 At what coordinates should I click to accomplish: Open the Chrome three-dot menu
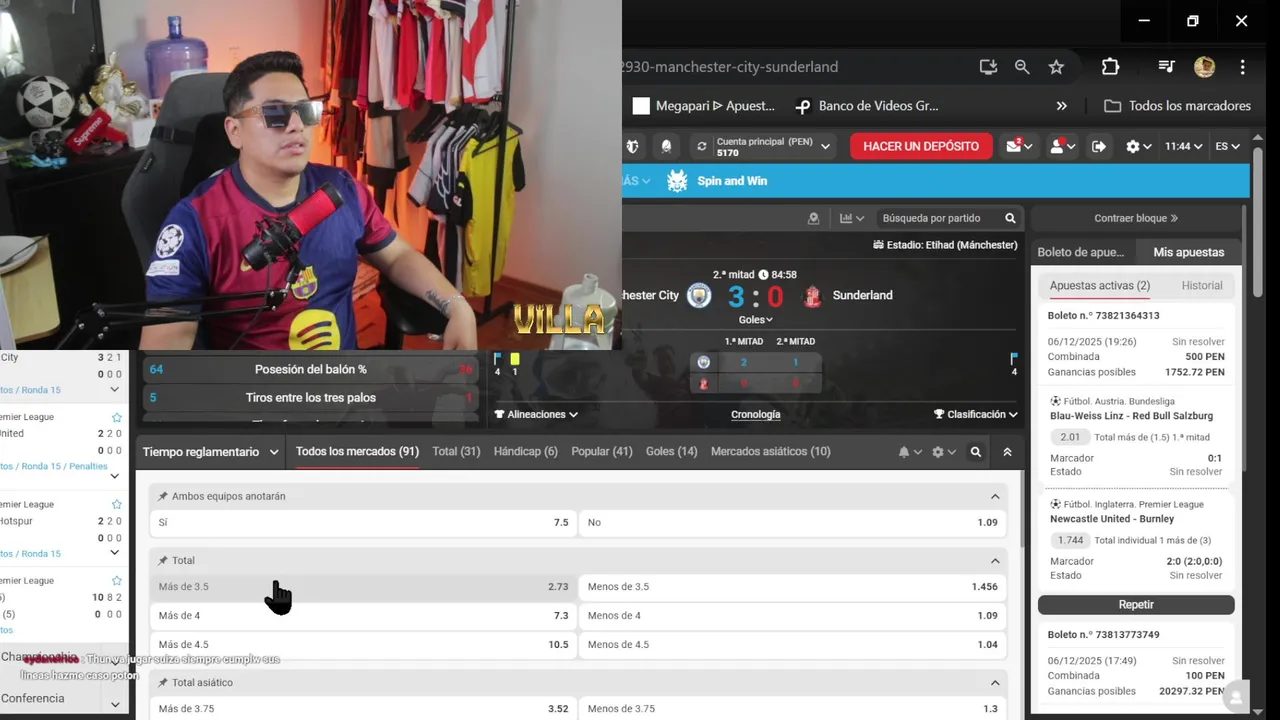coord(1242,67)
